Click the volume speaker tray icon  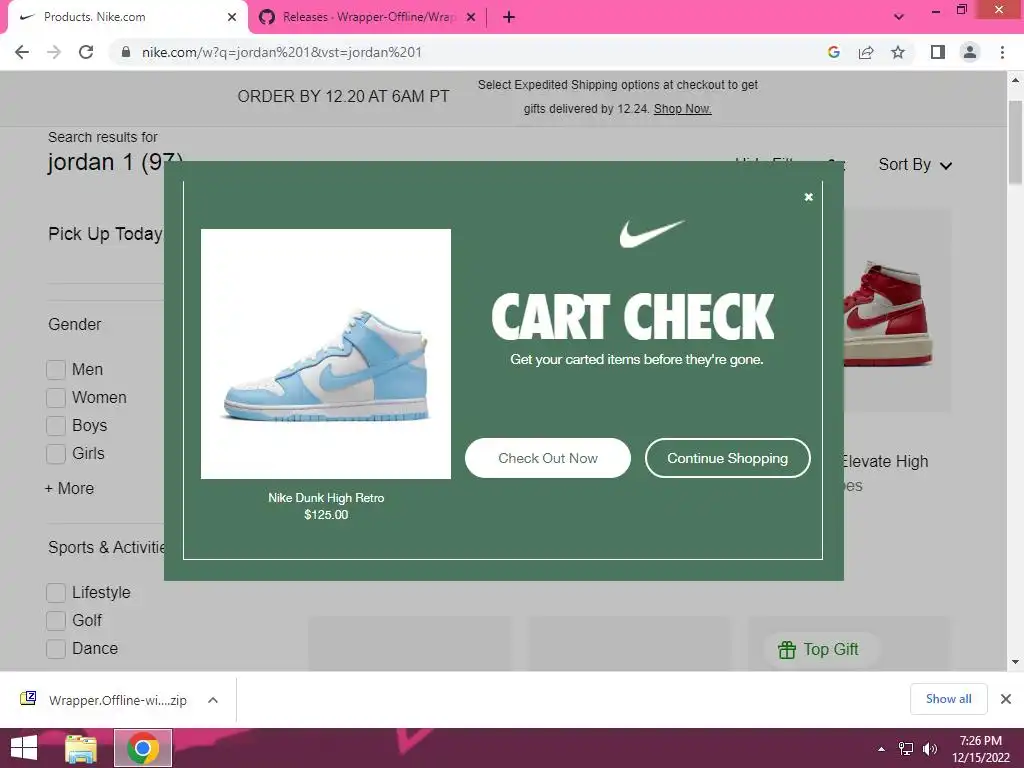[930, 749]
